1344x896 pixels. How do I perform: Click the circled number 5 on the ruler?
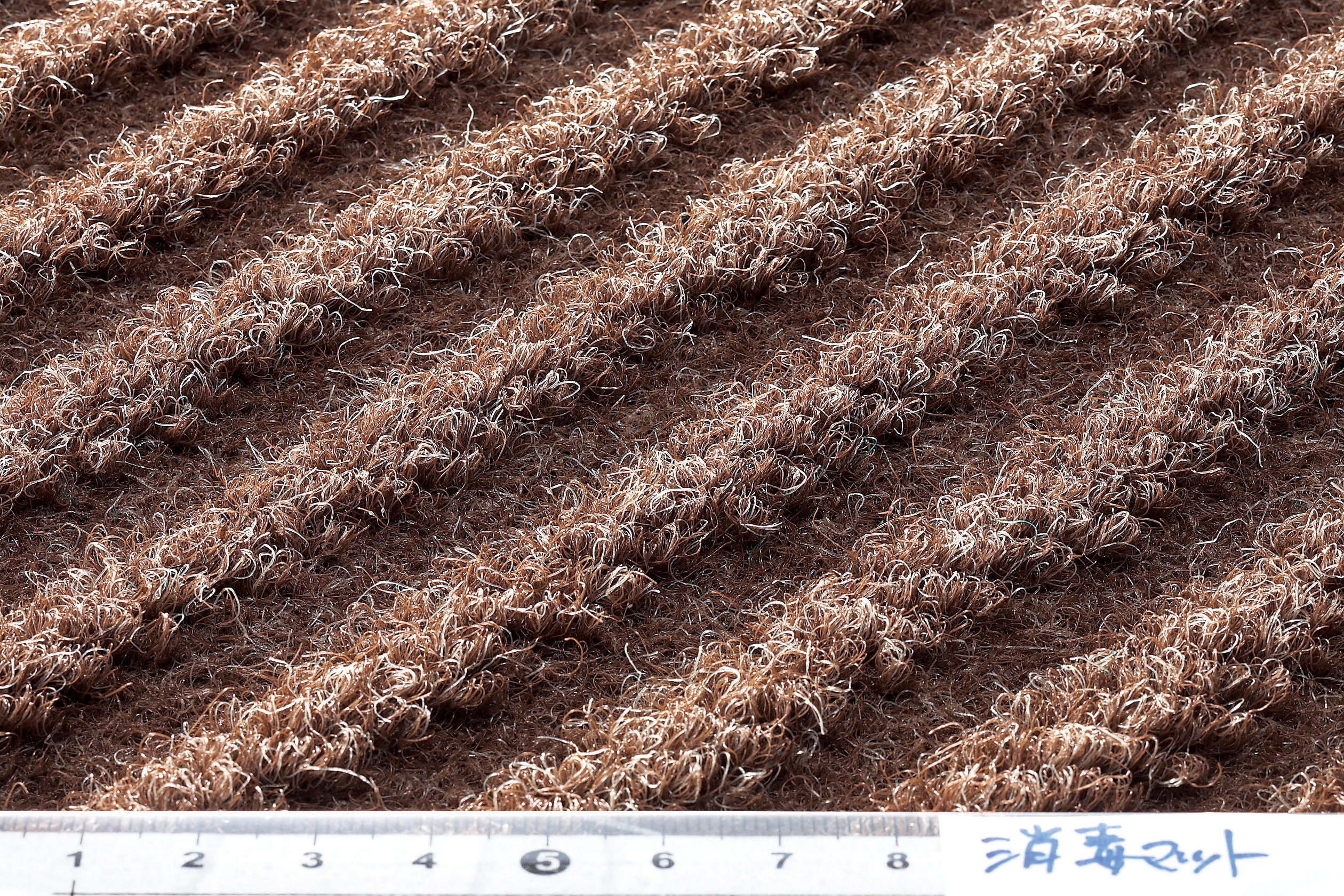click(x=545, y=862)
